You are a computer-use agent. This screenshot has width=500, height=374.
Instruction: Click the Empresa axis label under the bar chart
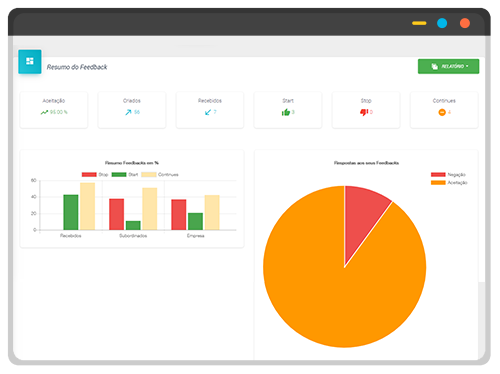(x=195, y=236)
